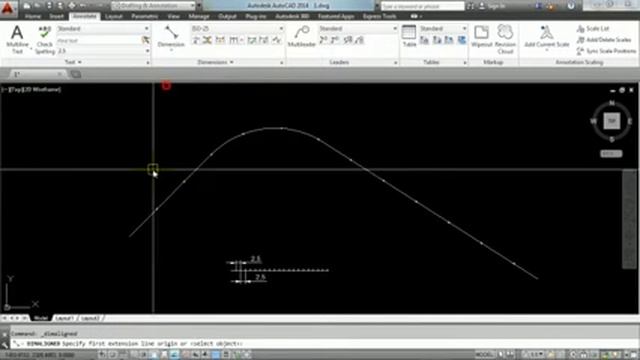Open the Leaders panel dialog launcher arrow
Image resolution: width=640 pixels, height=360 pixels.
pos(396,63)
